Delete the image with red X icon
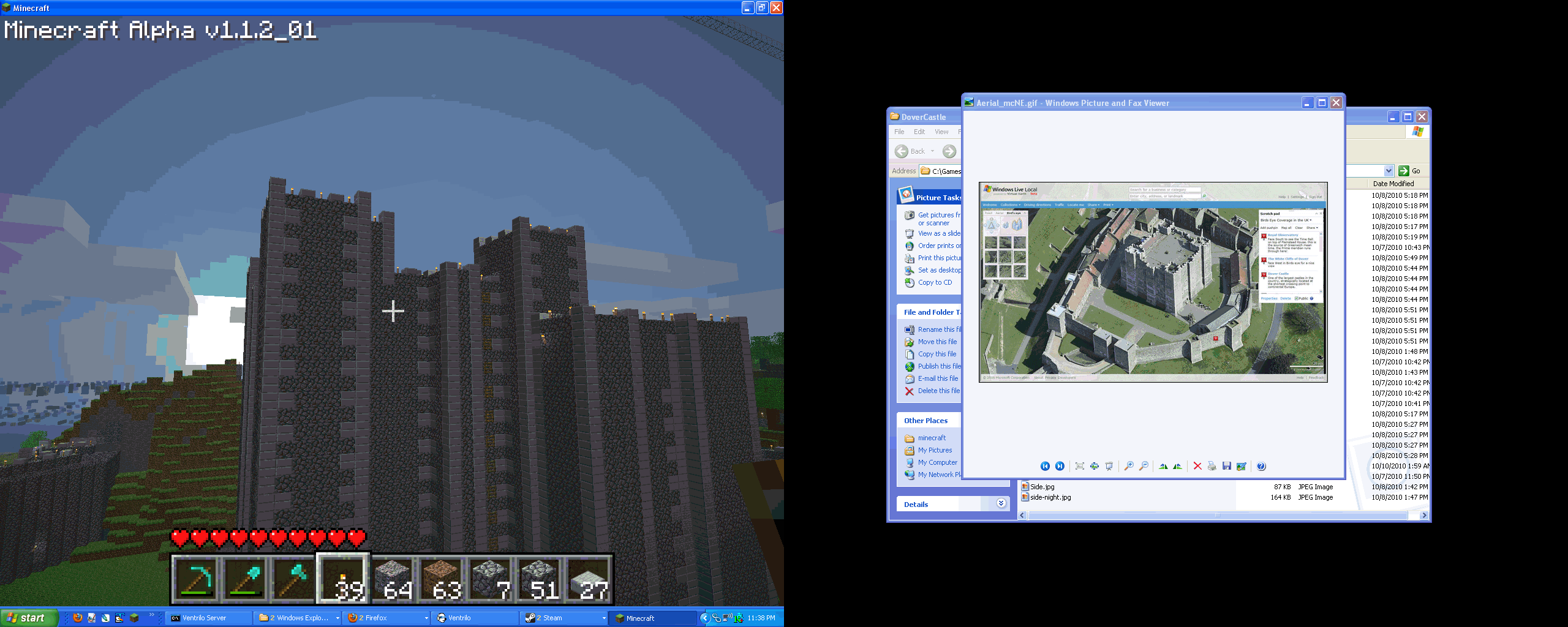This screenshot has height=627, width=1568. coord(1197,466)
